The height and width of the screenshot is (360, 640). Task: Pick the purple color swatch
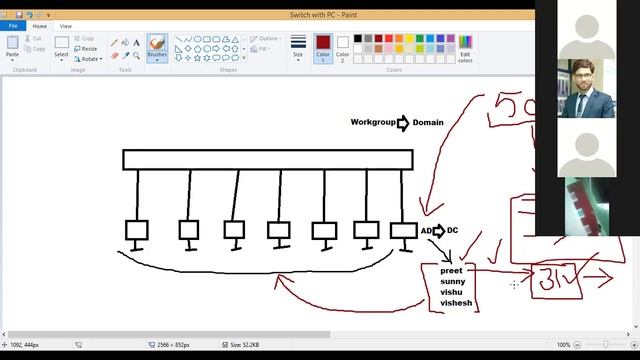pyautogui.click(x=451, y=38)
